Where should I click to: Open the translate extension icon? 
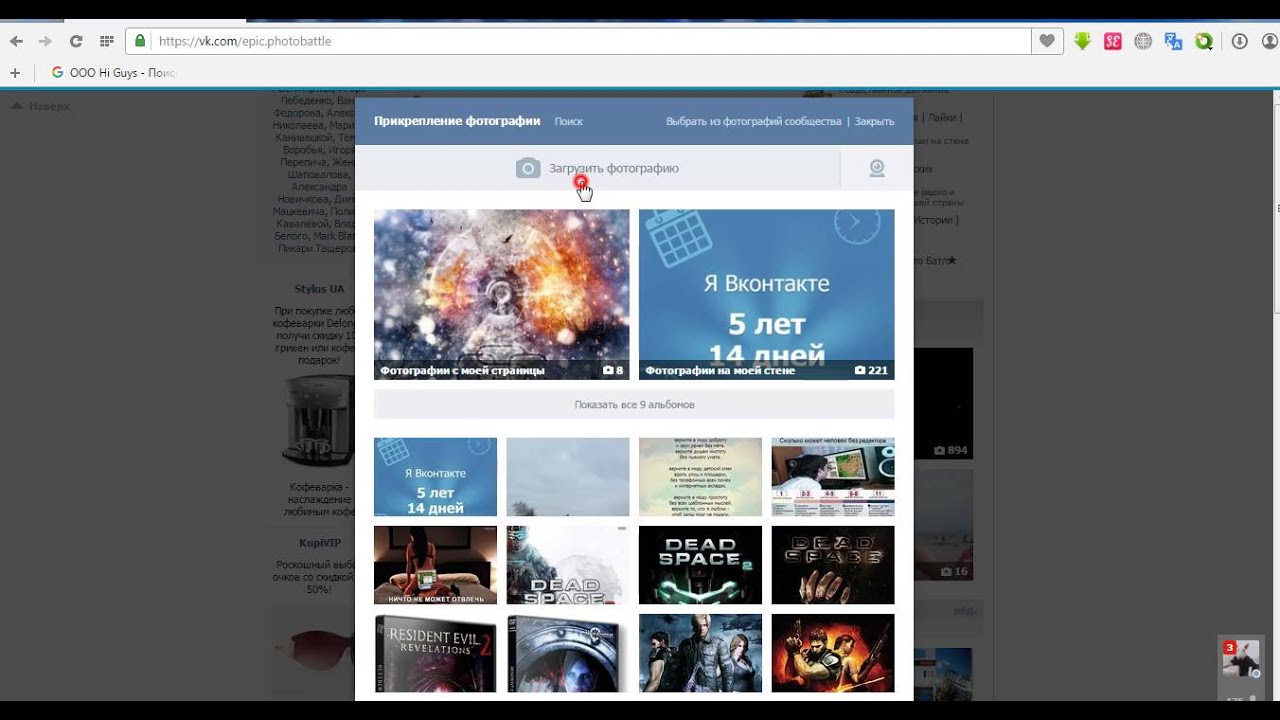(x=1173, y=41)
